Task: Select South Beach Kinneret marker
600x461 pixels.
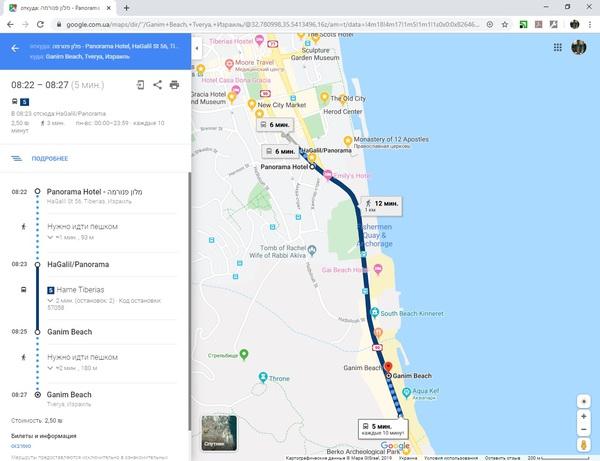Action: click(x=375, y=313)
